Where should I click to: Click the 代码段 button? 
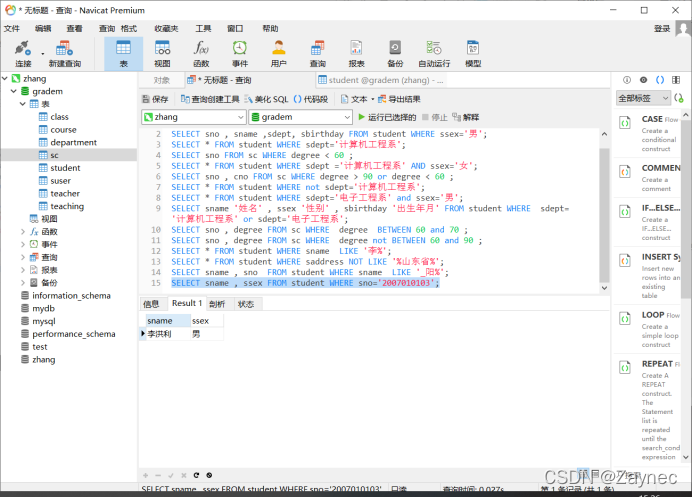[x=311, y=99]
